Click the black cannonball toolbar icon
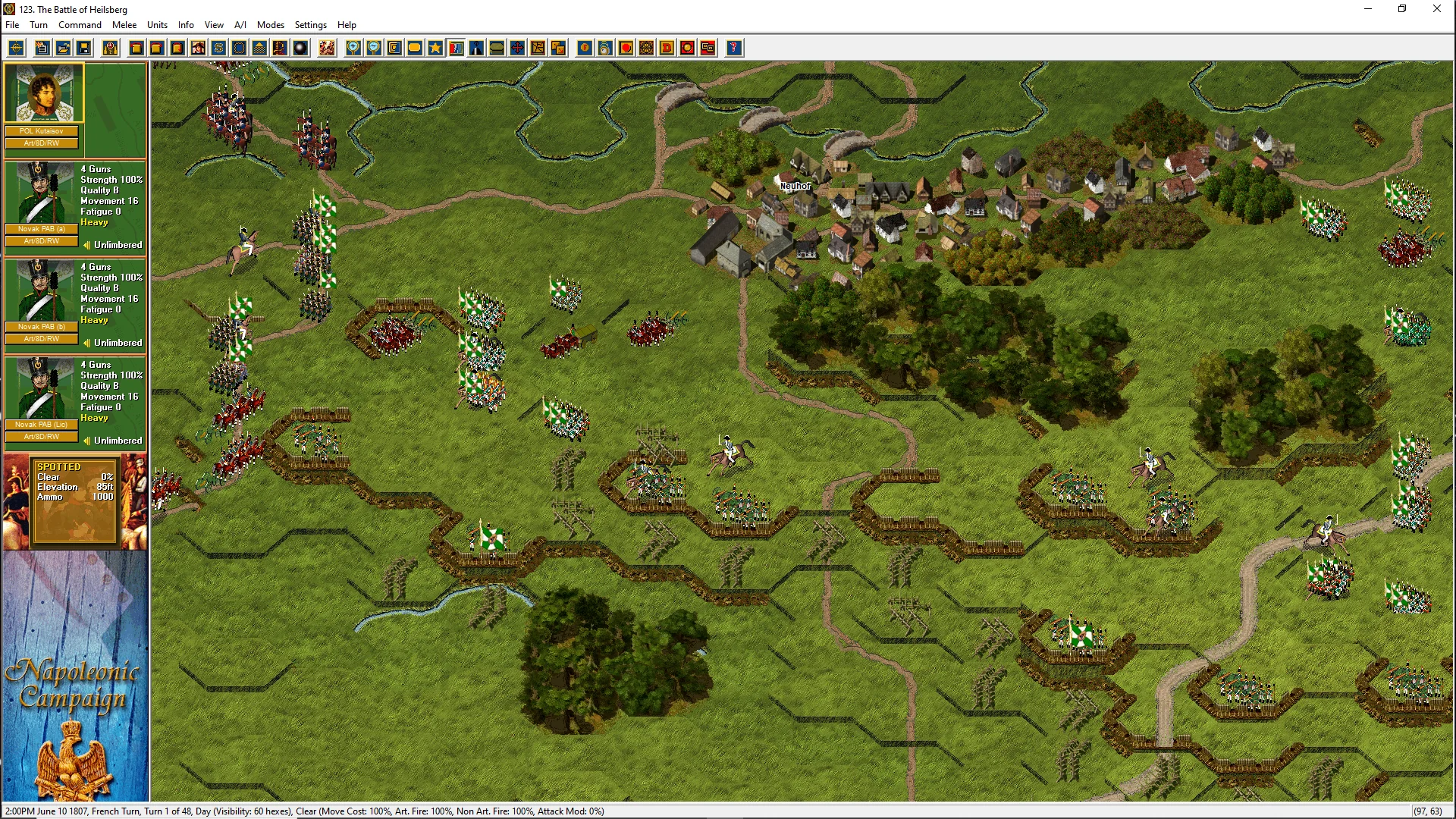 point(300,49)
